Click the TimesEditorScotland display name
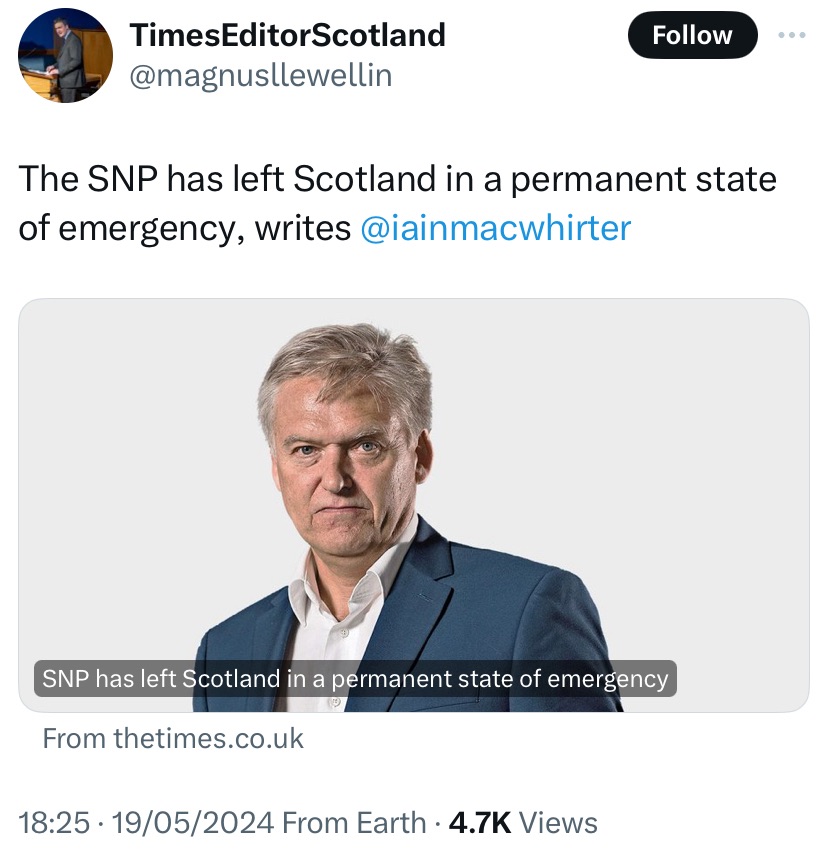Viewport: 828px width, 855px height. (288, 34)
